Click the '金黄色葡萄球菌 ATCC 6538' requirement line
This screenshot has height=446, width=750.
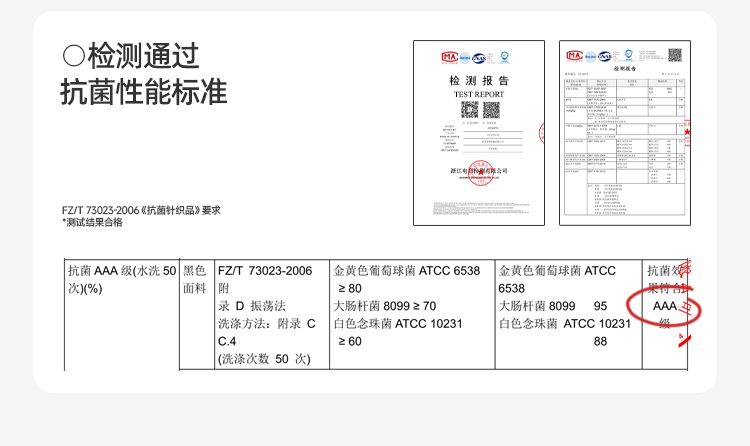(x=407, y=271)
